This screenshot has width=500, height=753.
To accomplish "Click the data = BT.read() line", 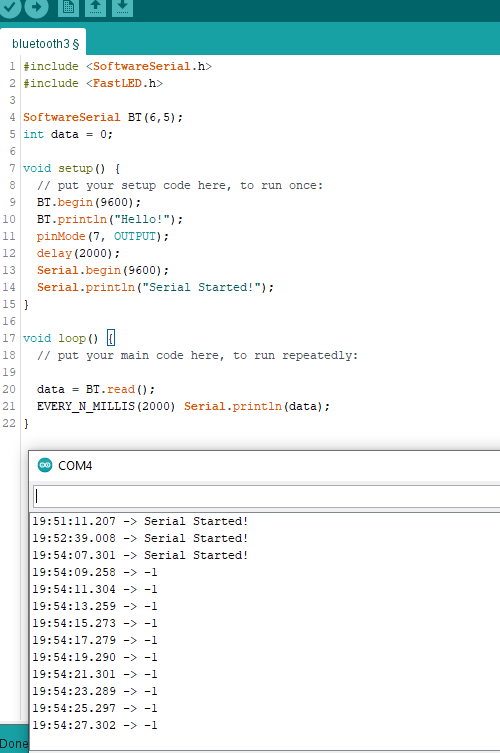I will point(96,389).
